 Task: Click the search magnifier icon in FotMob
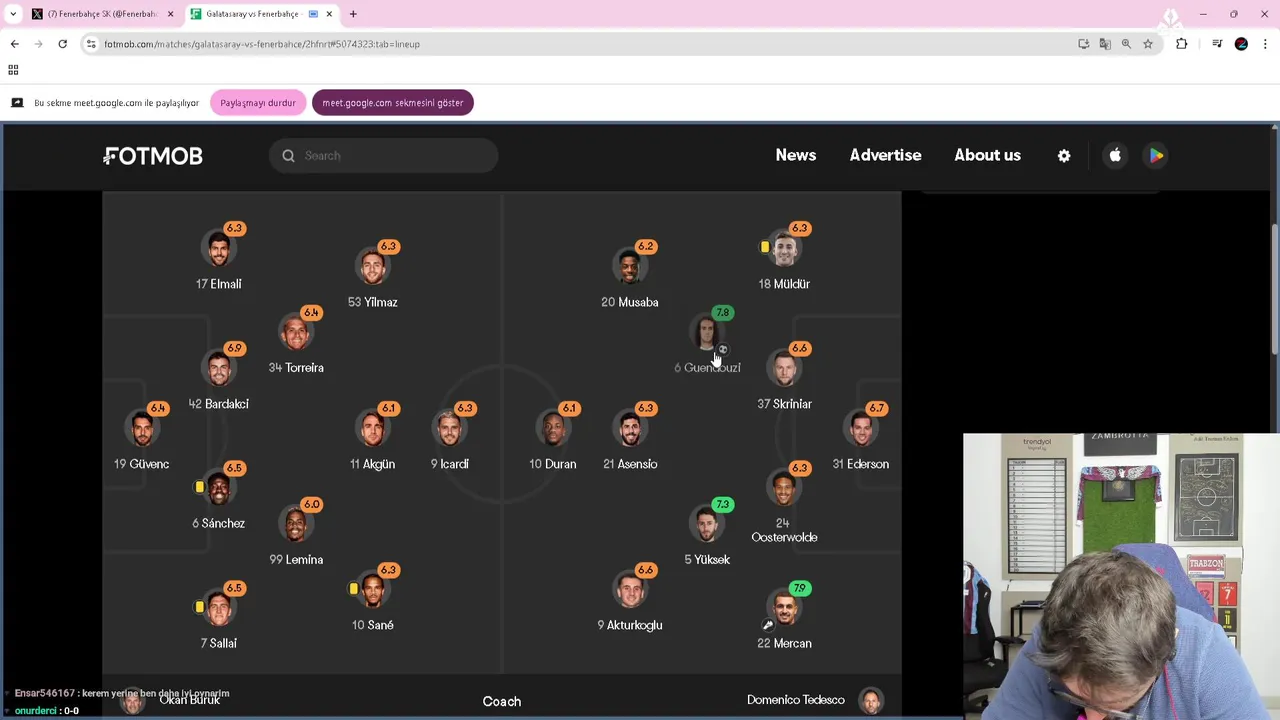point(288,156)
